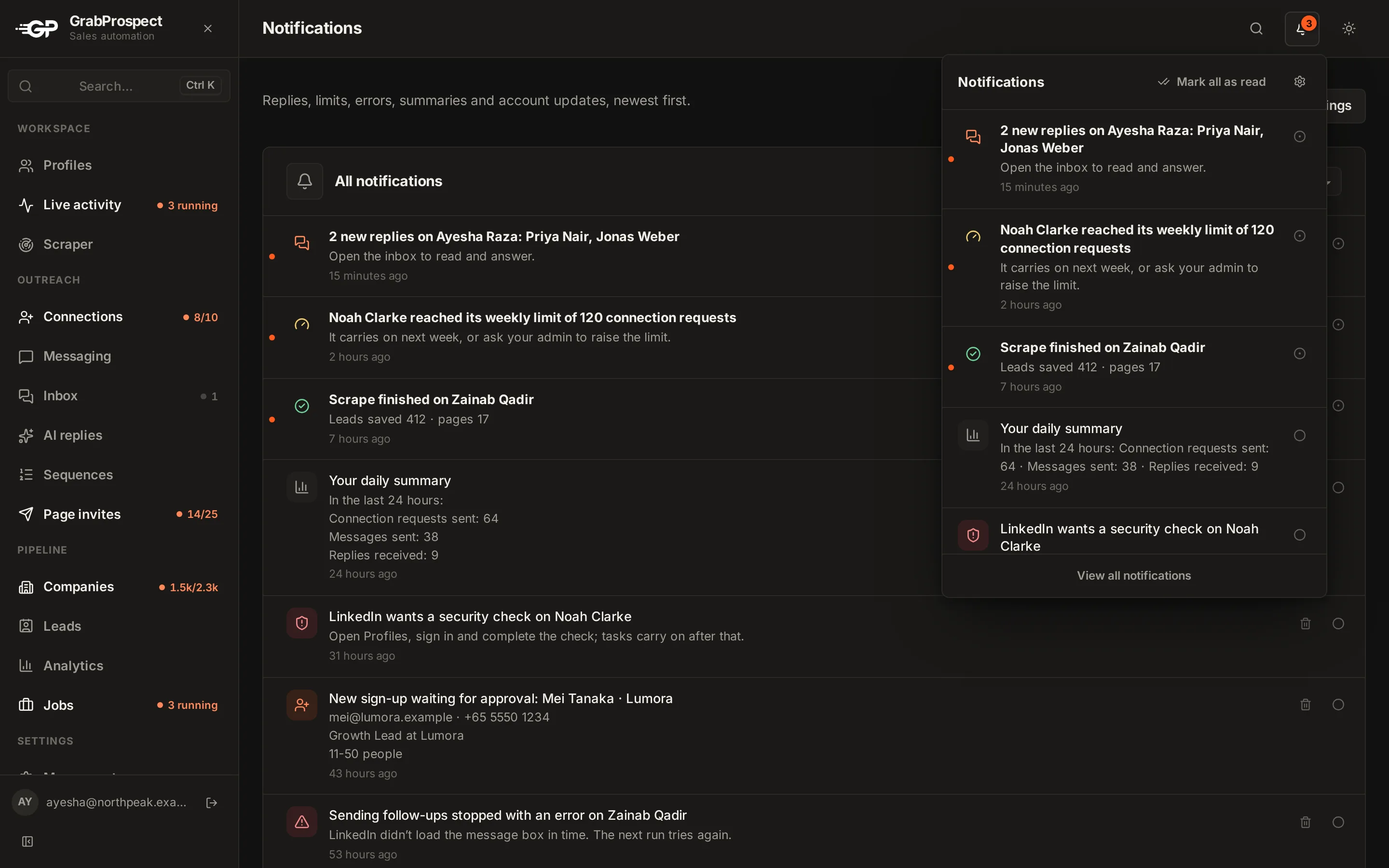1389x868 pixels.
Task: Select Connections in Outreach menu
Action: tap(119, 317)
